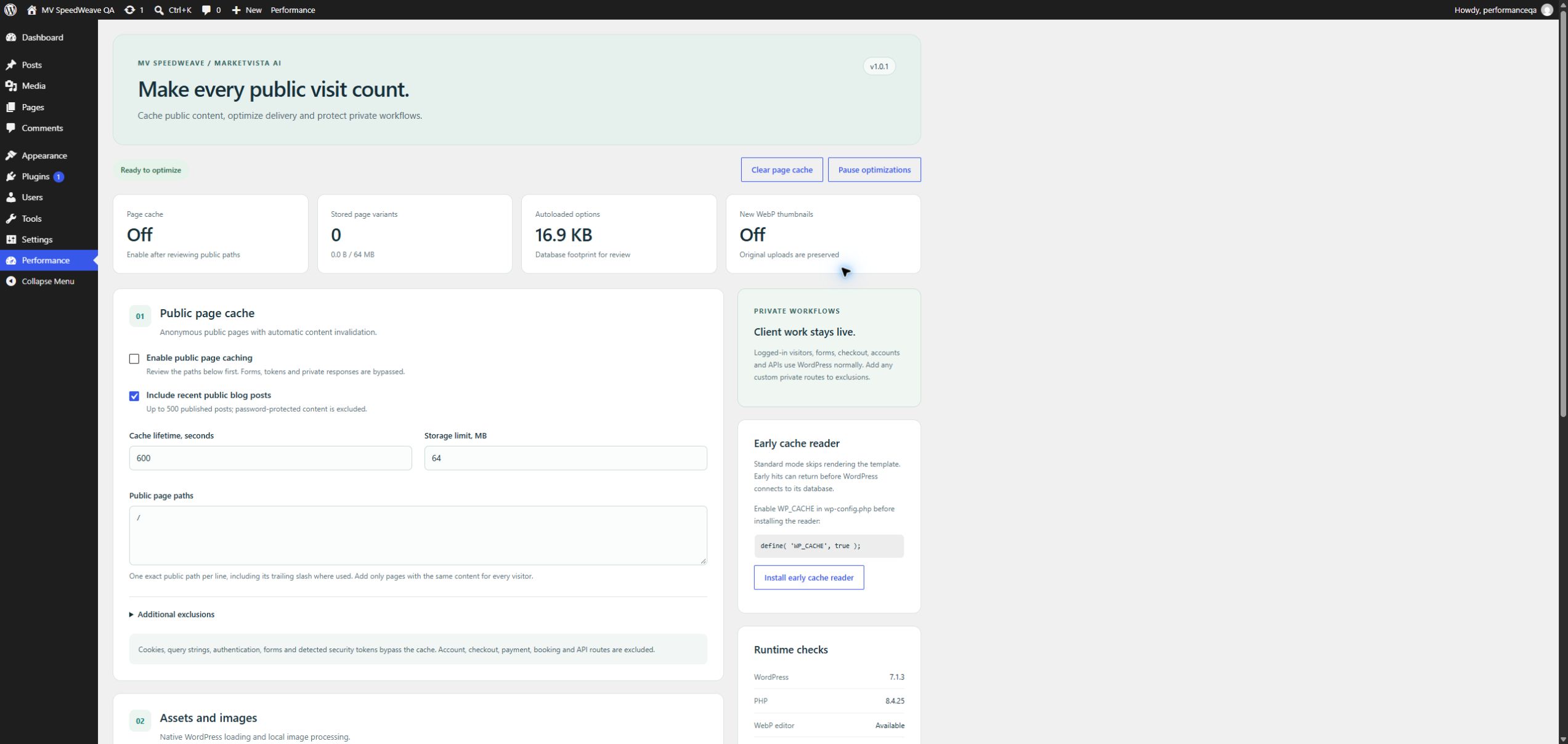Enable public page caching checkbox

pos(134,359)
